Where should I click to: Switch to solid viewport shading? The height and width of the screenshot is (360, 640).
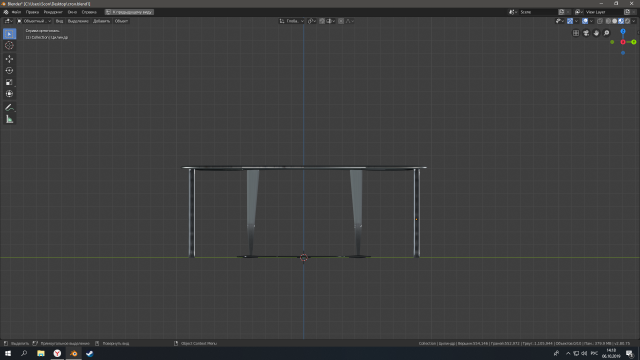(615, 21)
